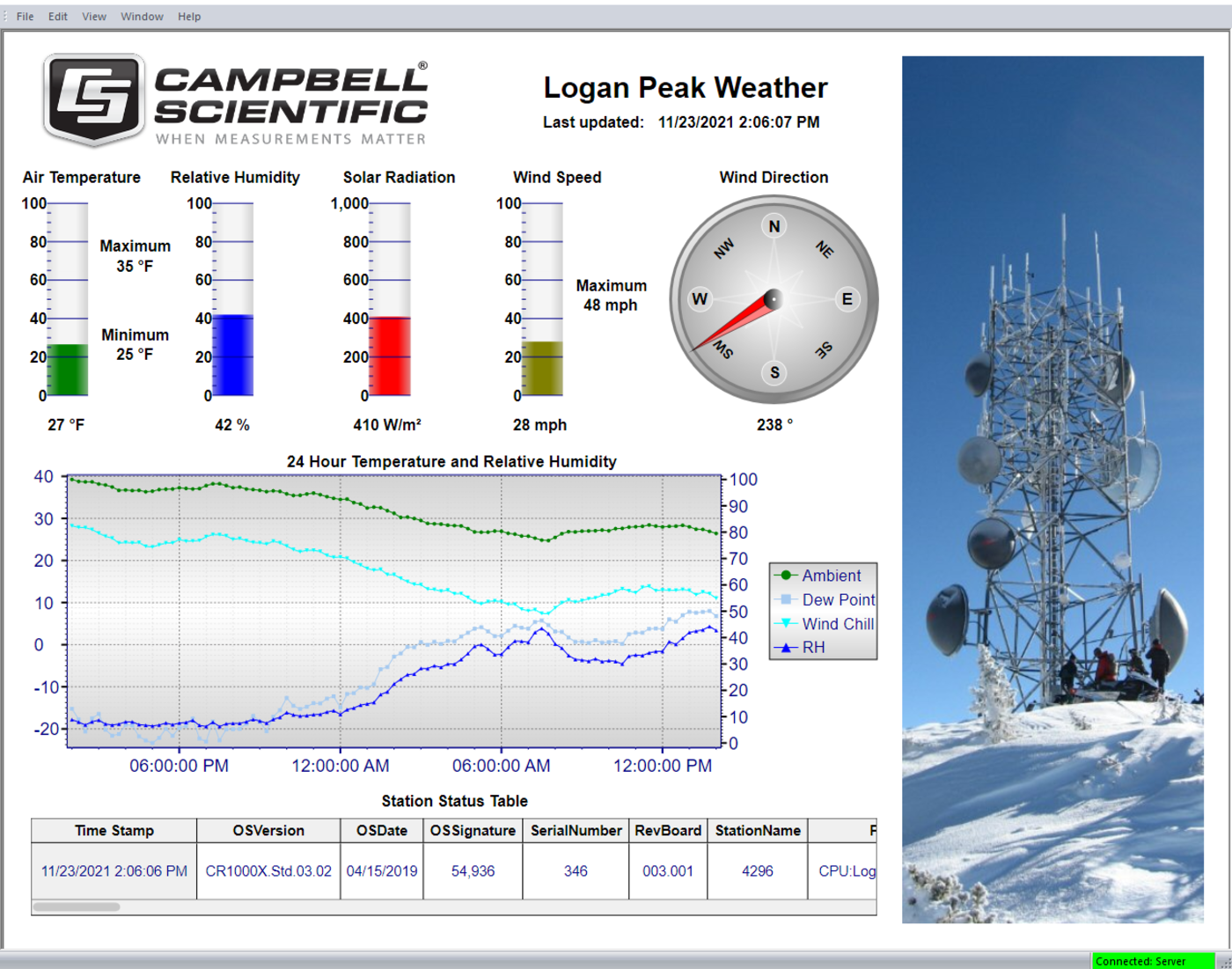Click the Campbell Scientific logo

pos(236,100)
